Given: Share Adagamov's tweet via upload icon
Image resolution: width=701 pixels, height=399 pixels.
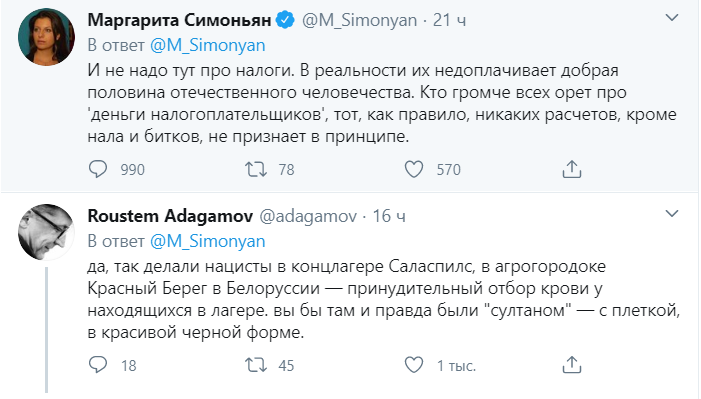Looking at the screenshot, I should pos(572,365).
